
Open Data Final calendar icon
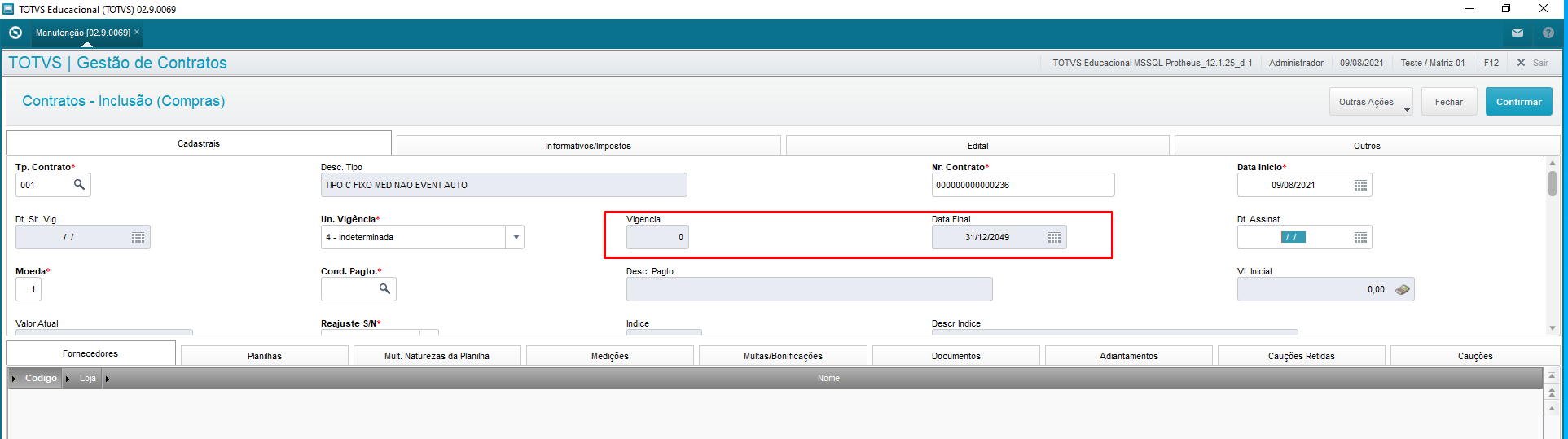[x=1054, y=238]
